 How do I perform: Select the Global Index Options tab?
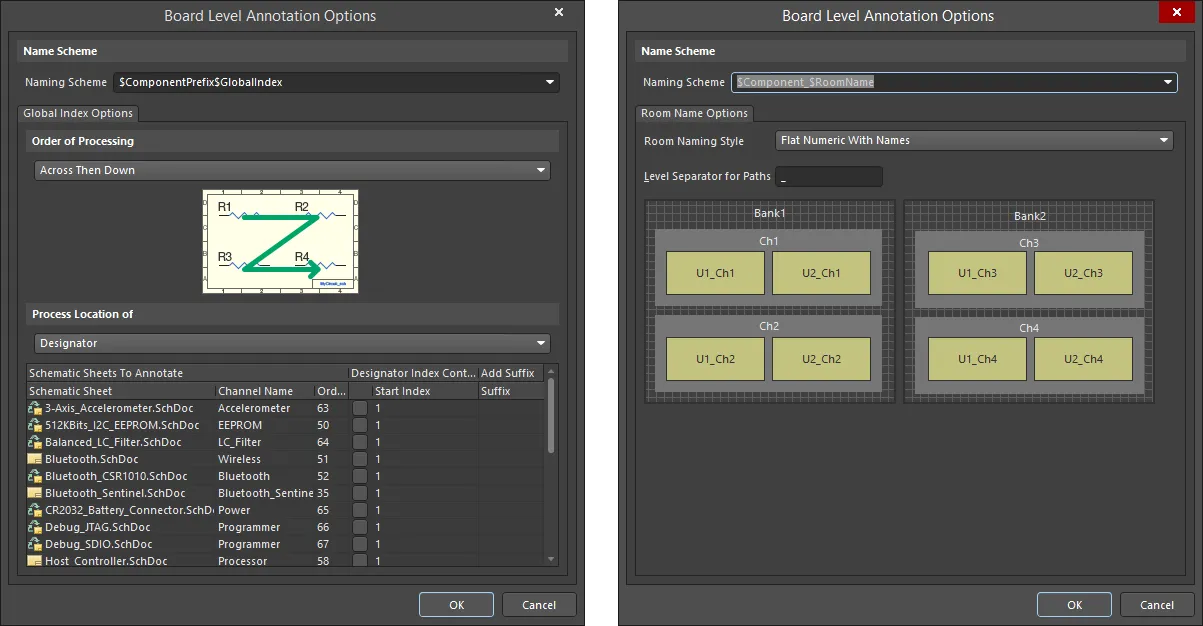tap(78, 114)
